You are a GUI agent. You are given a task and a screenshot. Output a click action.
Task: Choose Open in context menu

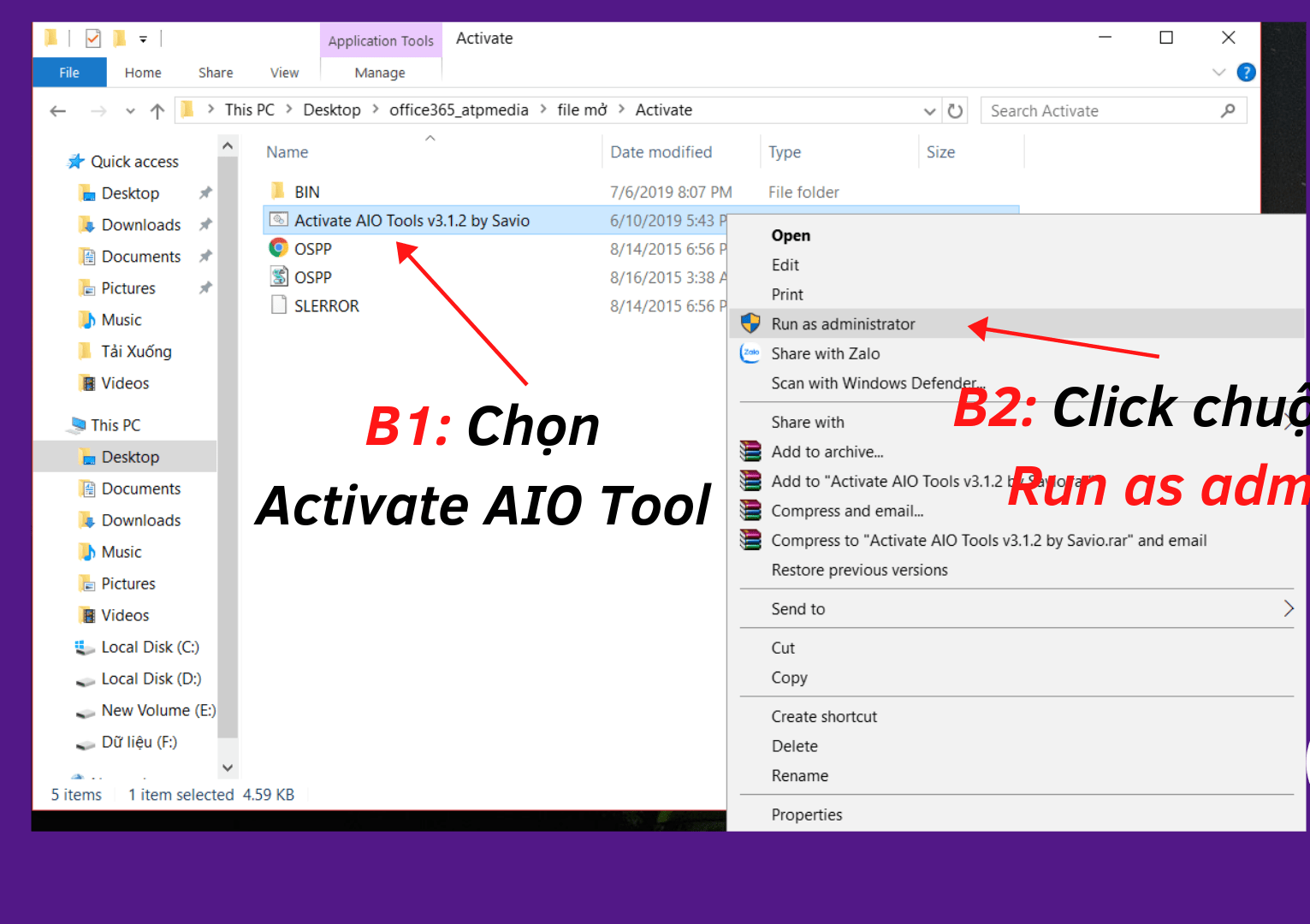tap(791, 235)
